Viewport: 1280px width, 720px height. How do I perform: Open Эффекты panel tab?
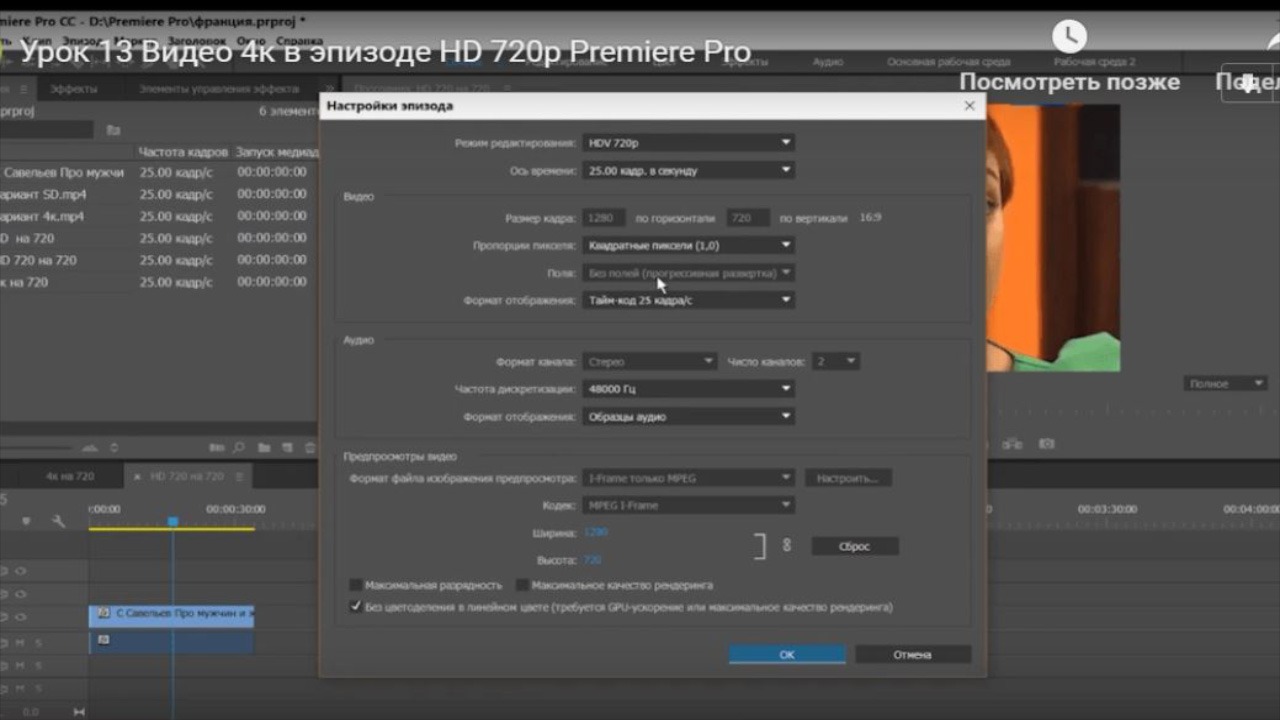[73, 89]
